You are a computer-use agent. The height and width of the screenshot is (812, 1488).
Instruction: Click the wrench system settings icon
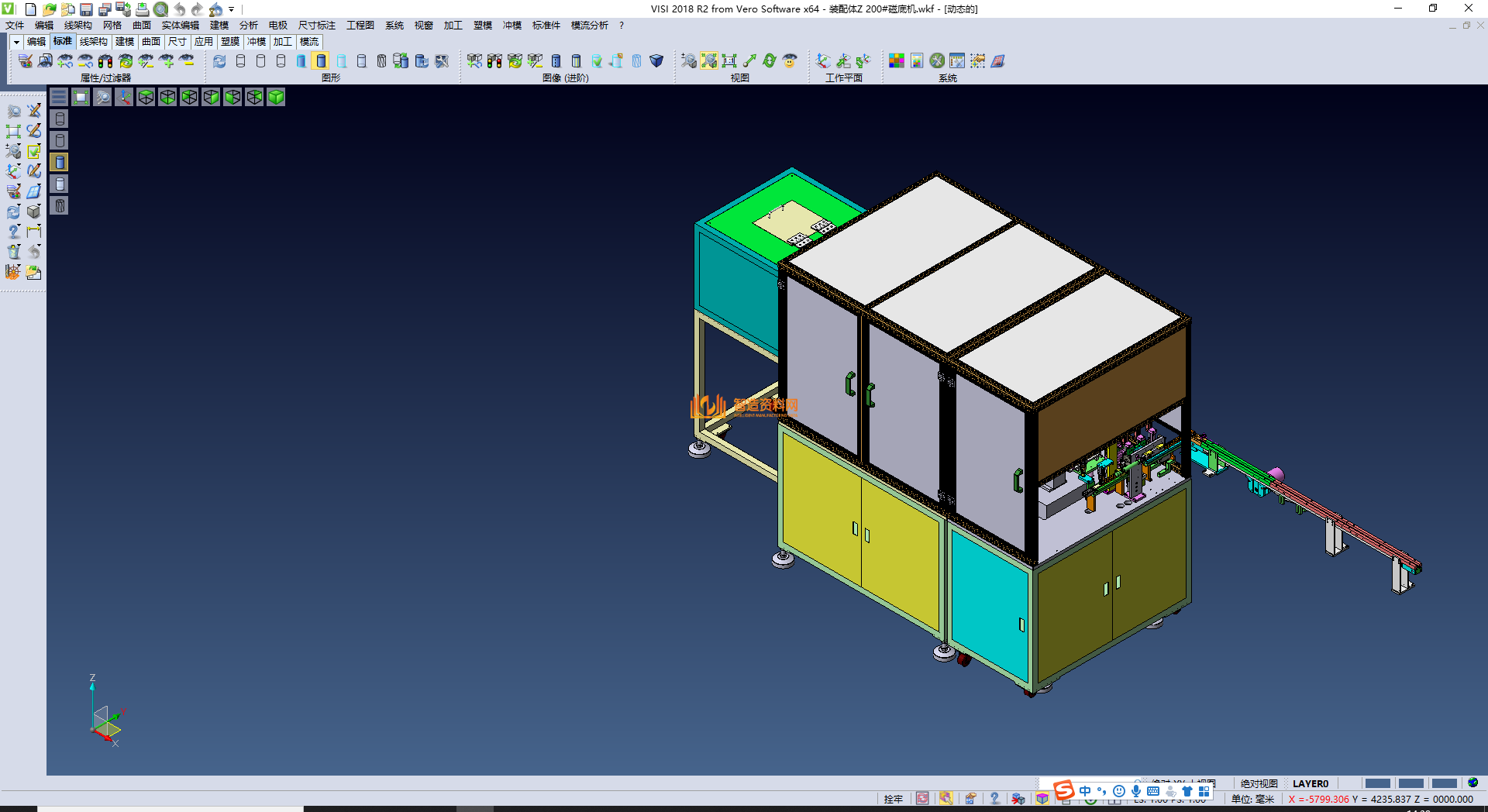tap(937, 61)
